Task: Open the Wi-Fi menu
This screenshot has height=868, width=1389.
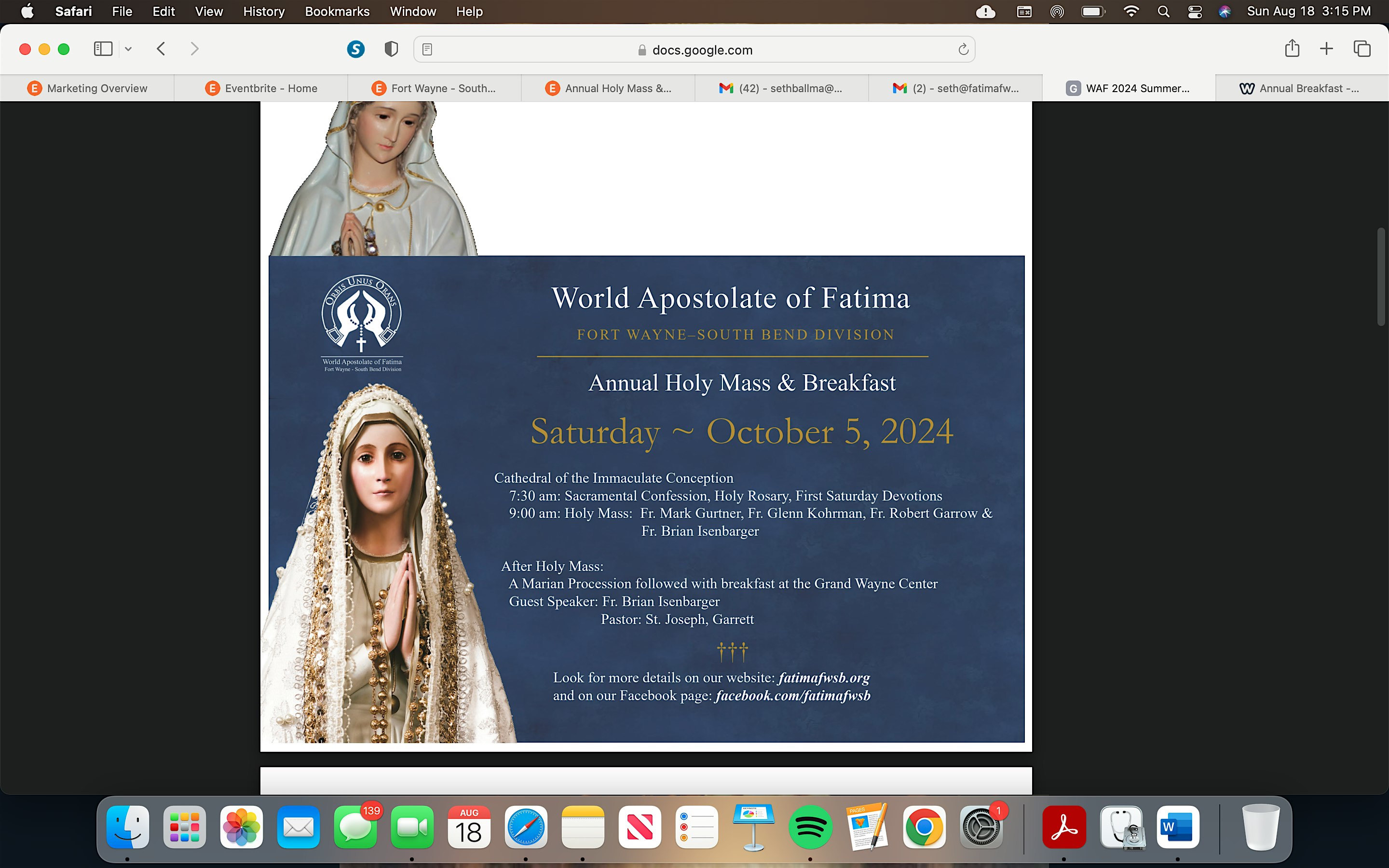Action: (x=1130, y=12)
